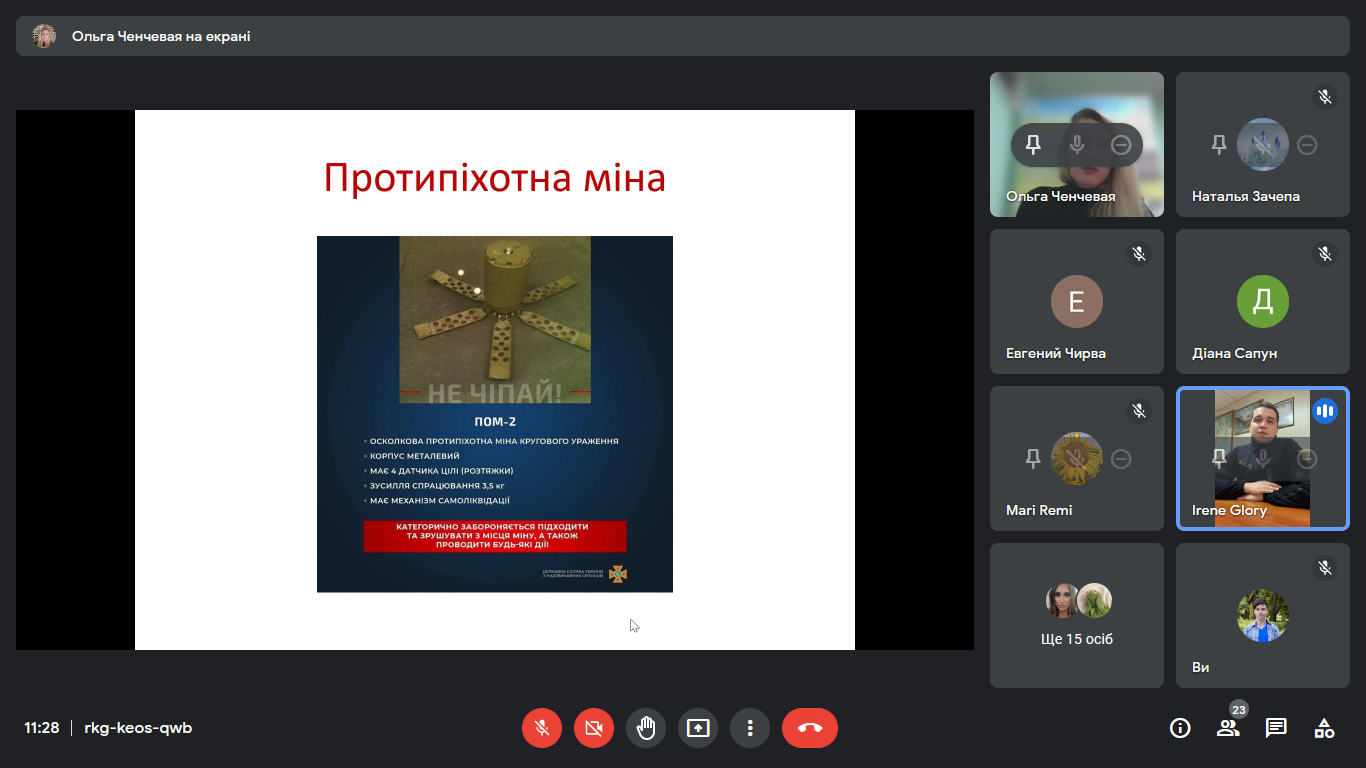
Task: Pin Mari Remi's tile
Action: tap(1033, 459)
